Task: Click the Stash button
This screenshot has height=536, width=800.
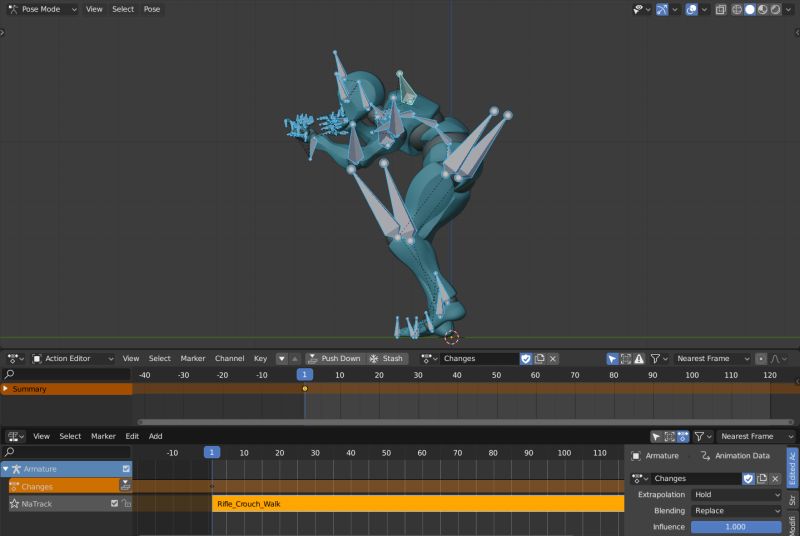Action: pyautogui.click(x=387, y=359)
